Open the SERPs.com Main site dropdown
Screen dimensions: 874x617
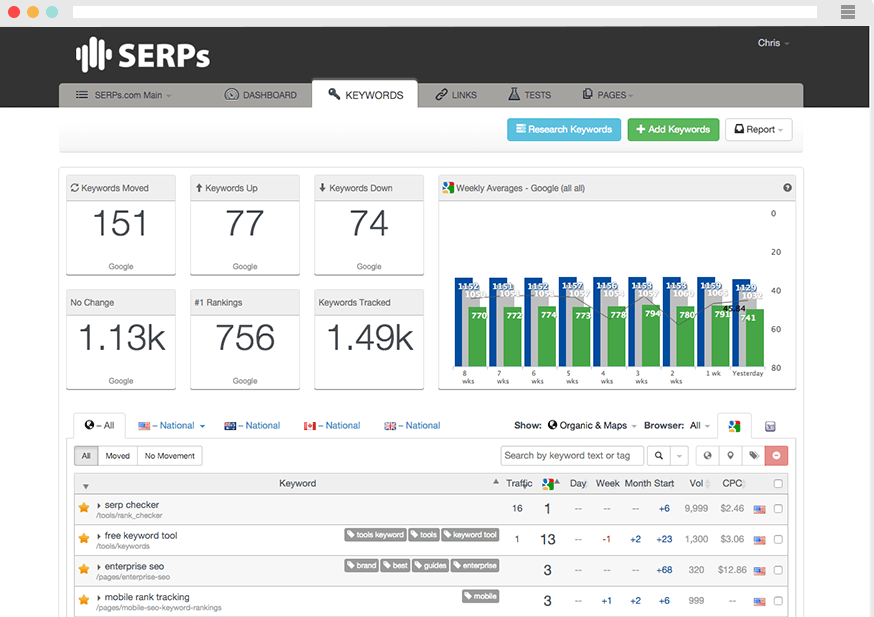[124, 95]
